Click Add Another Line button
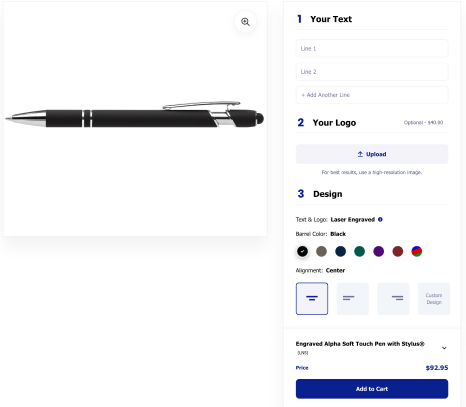This screenshot has width=466, height=407. point(372,95)
